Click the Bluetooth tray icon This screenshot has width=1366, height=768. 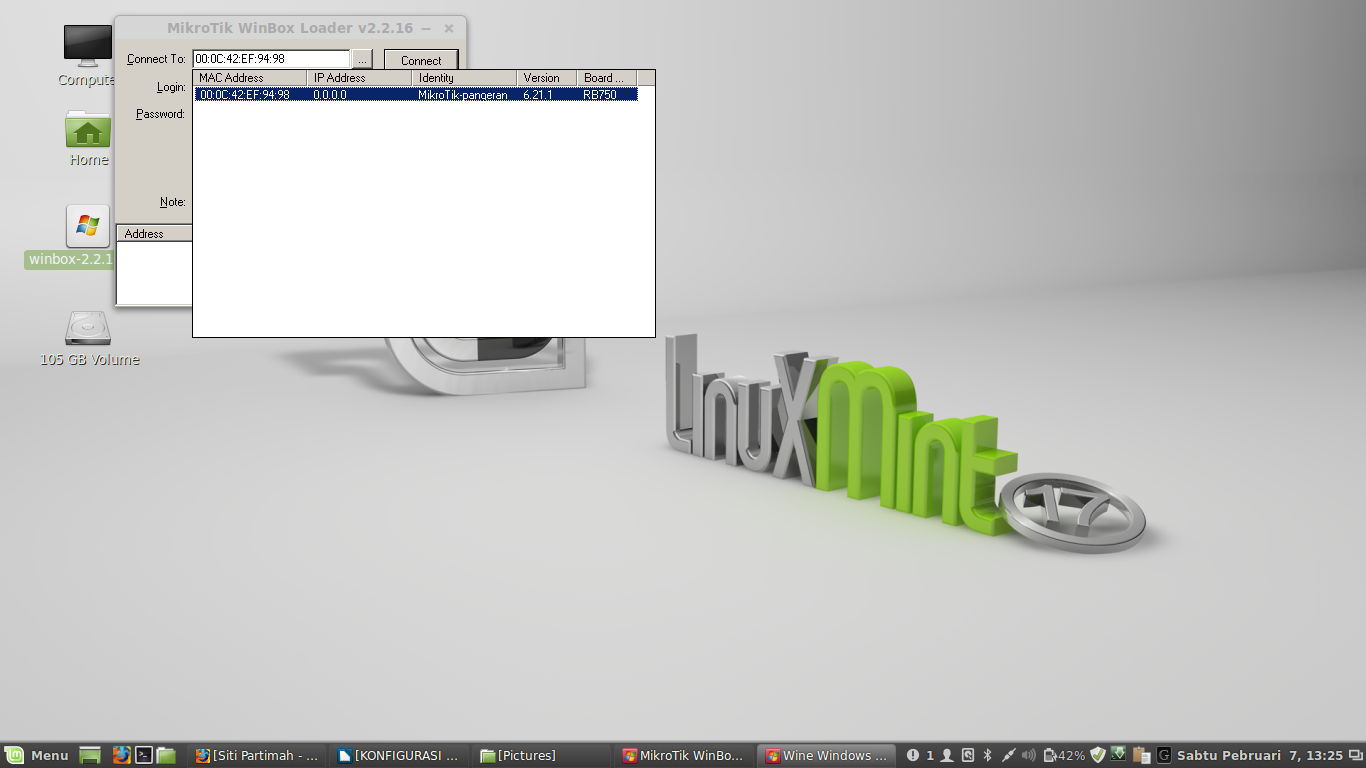pos(987,755)
